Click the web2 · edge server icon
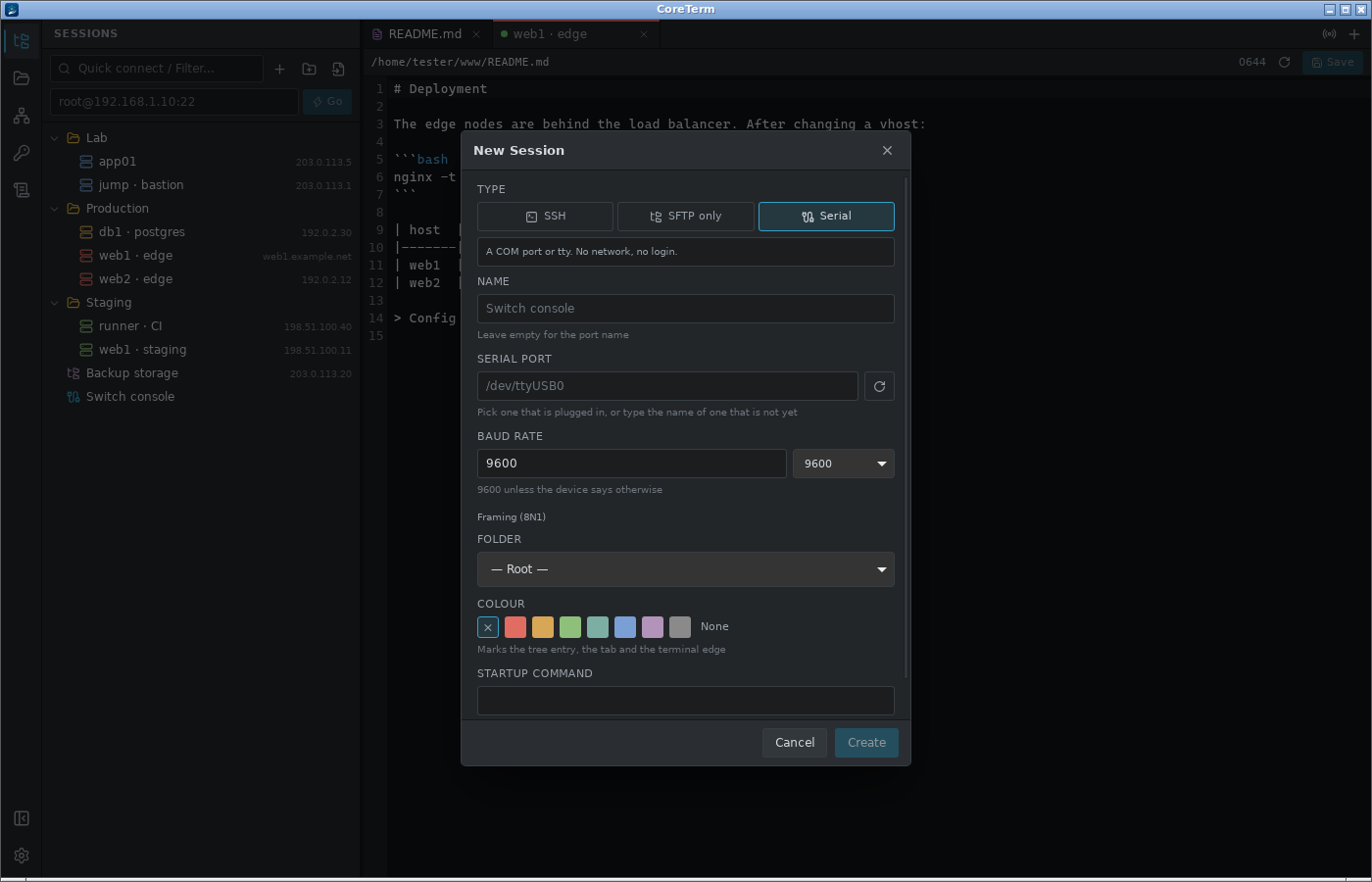This screenshot has height=882, width=1372. [86, 279]
